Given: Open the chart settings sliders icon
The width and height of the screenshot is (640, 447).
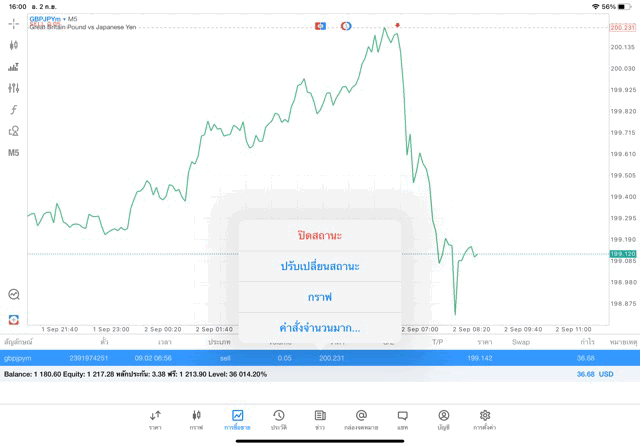Looking at the screenshot, I should [x=13, y=88].
